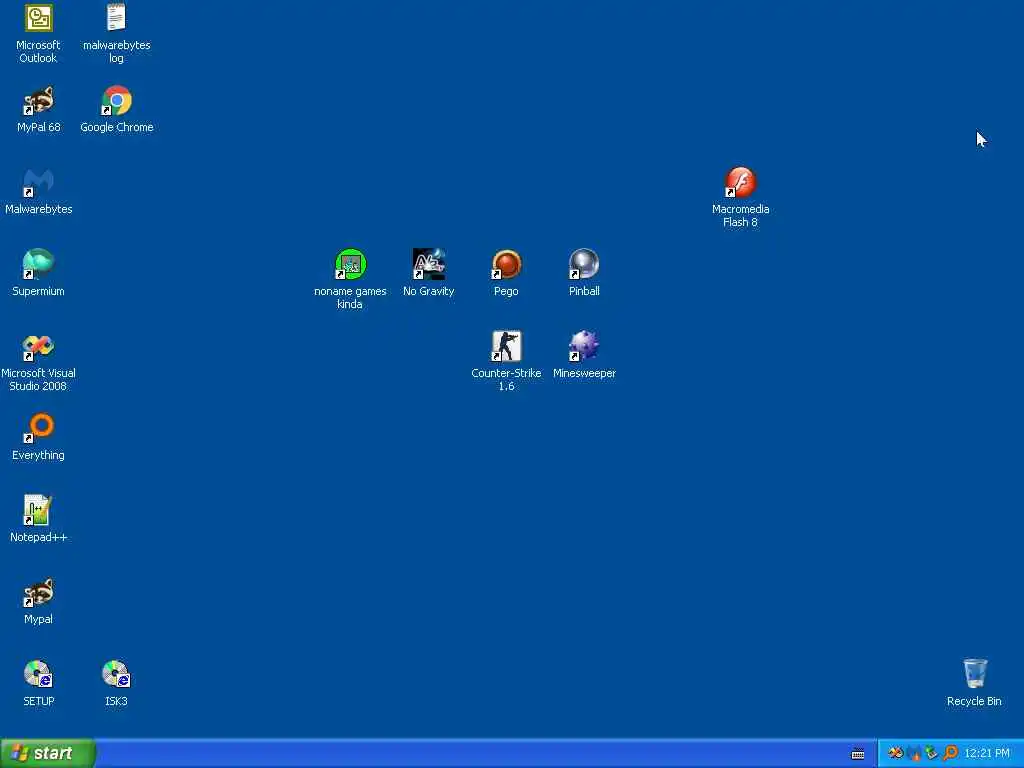The width and height of the screenshot is (1024, 768).
Task: Select the SETUP disc icon
Action: click(38, 683)
